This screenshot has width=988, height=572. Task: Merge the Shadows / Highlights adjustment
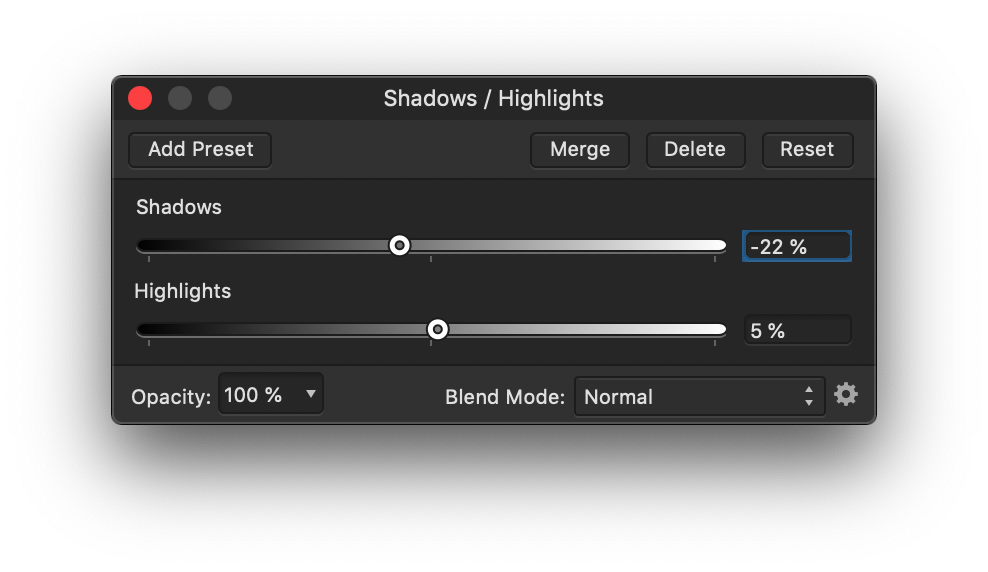(x=580, y=150)
